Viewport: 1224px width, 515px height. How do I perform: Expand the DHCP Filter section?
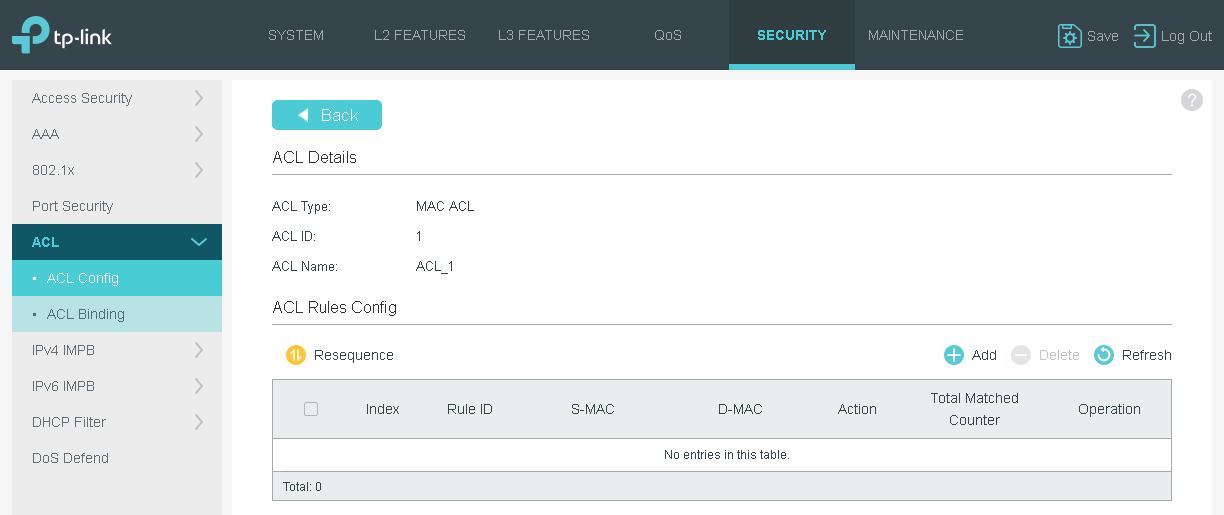[x=117, y=422]
